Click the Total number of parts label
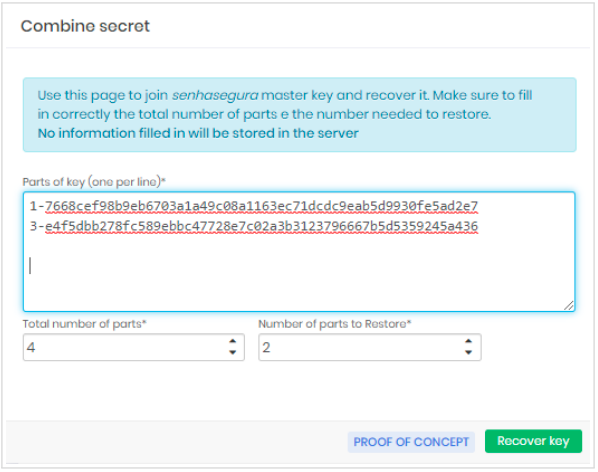Viewport: 598px width, 472px height. (84, 324)
